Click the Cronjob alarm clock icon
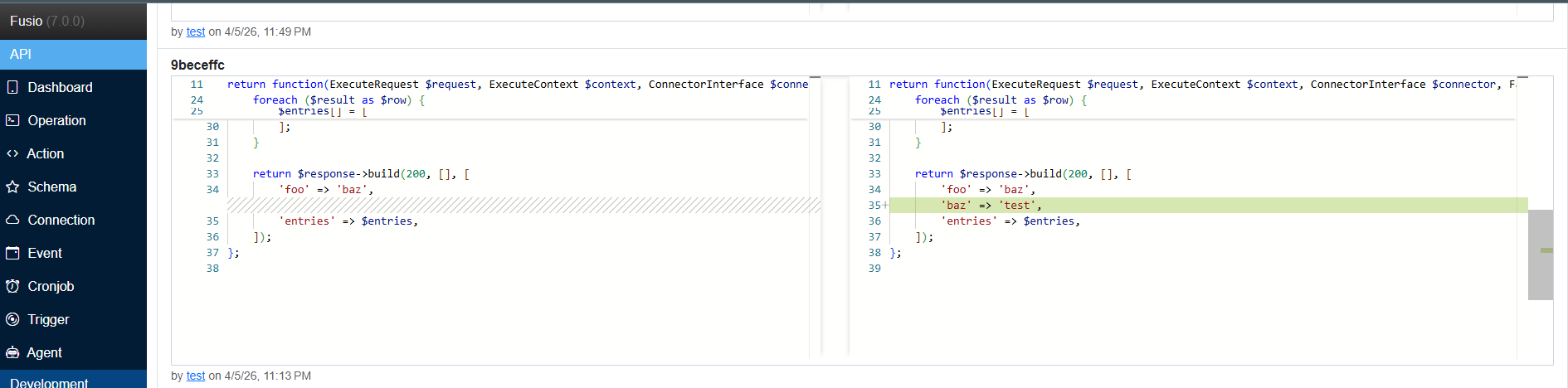 [x=12, y=286]
